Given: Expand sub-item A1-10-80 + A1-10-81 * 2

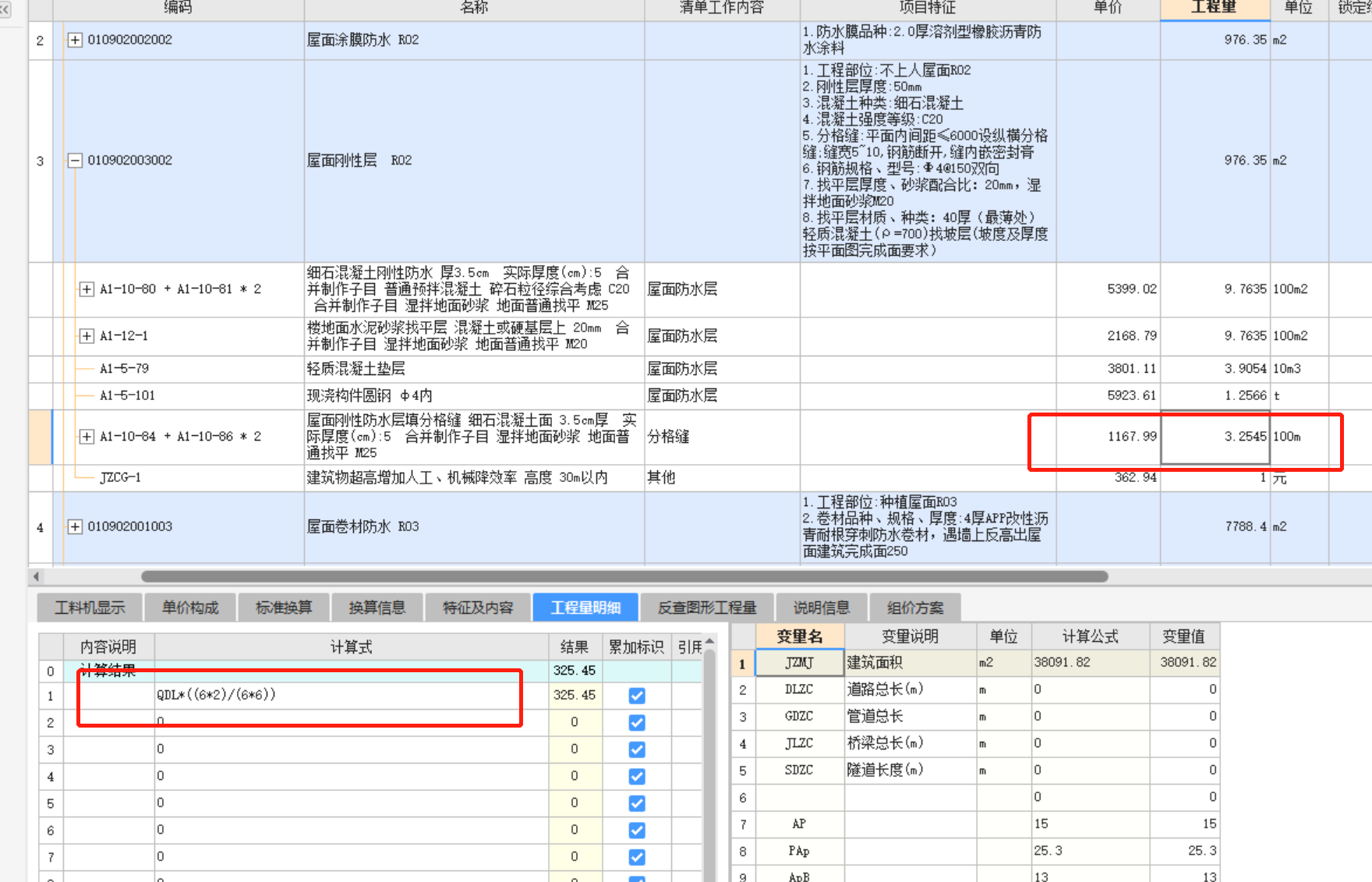Looking at the screenshot, I should point(87,289).
